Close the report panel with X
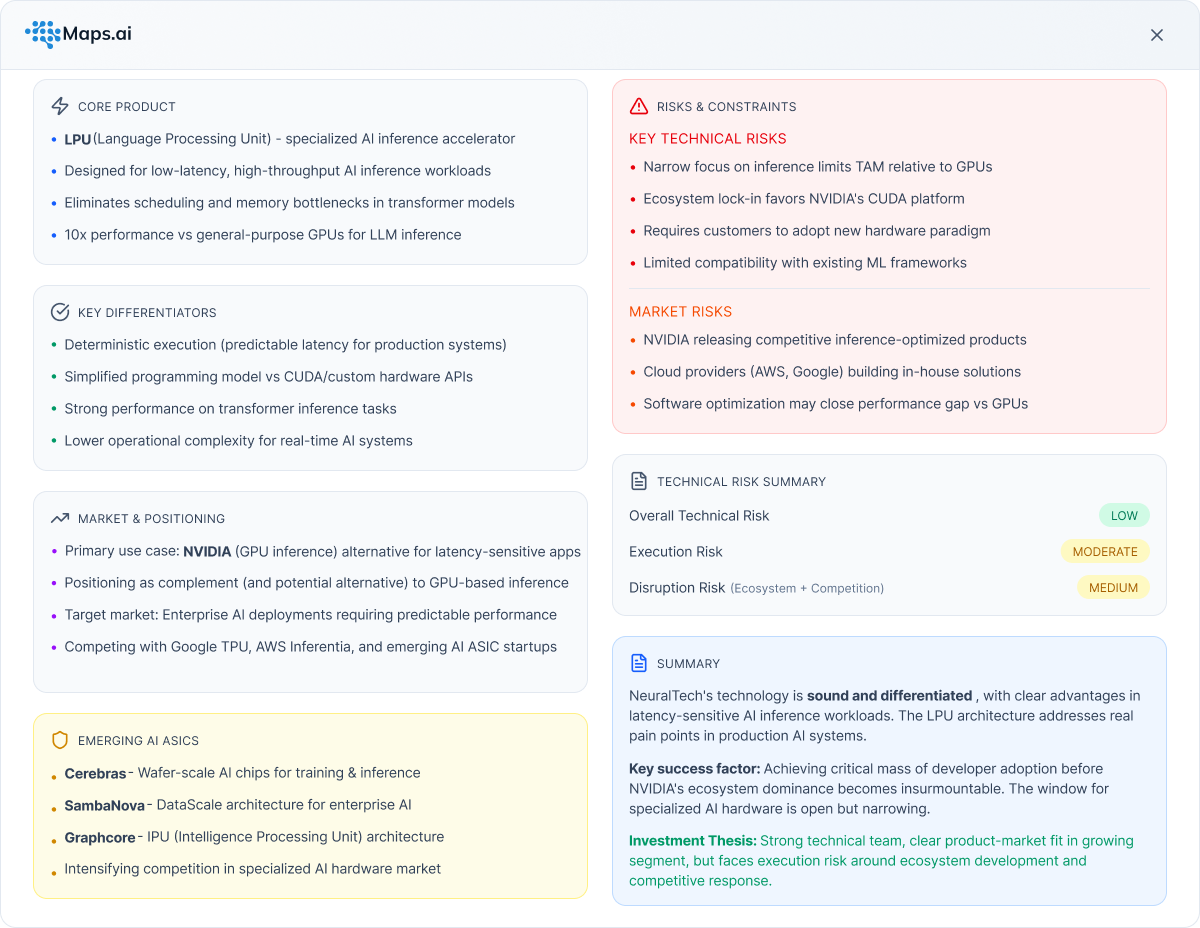This screenshot has width=1200, height=928. point(1157,35)
